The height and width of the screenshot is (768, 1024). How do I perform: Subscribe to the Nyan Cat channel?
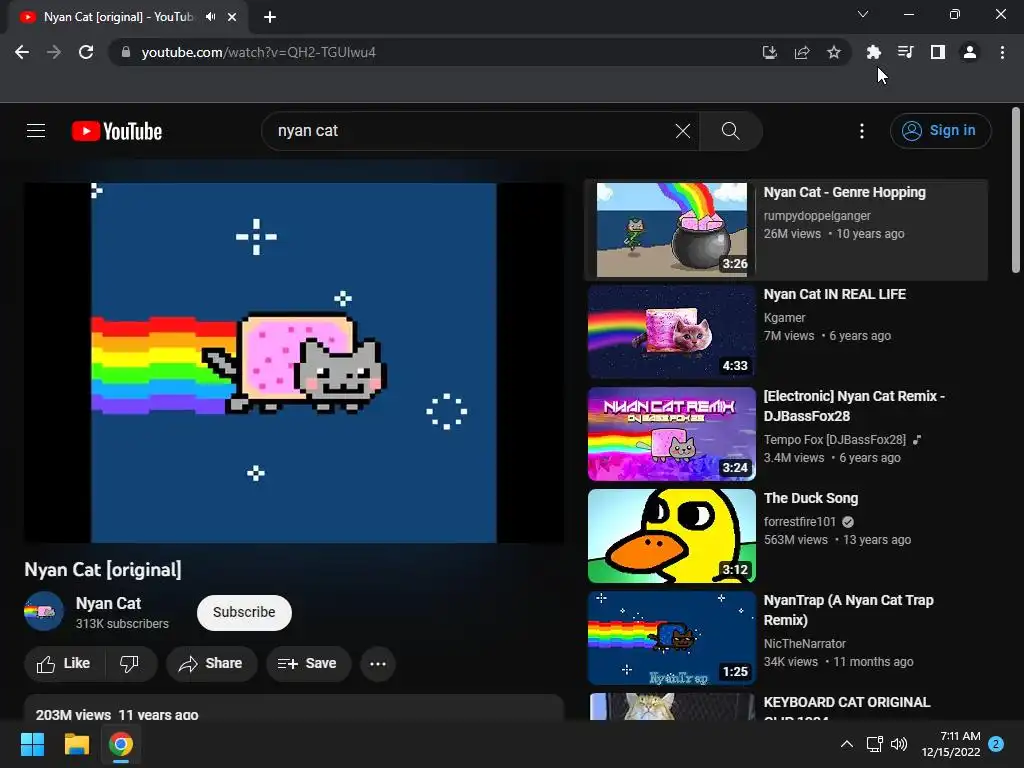pos(244,613)
